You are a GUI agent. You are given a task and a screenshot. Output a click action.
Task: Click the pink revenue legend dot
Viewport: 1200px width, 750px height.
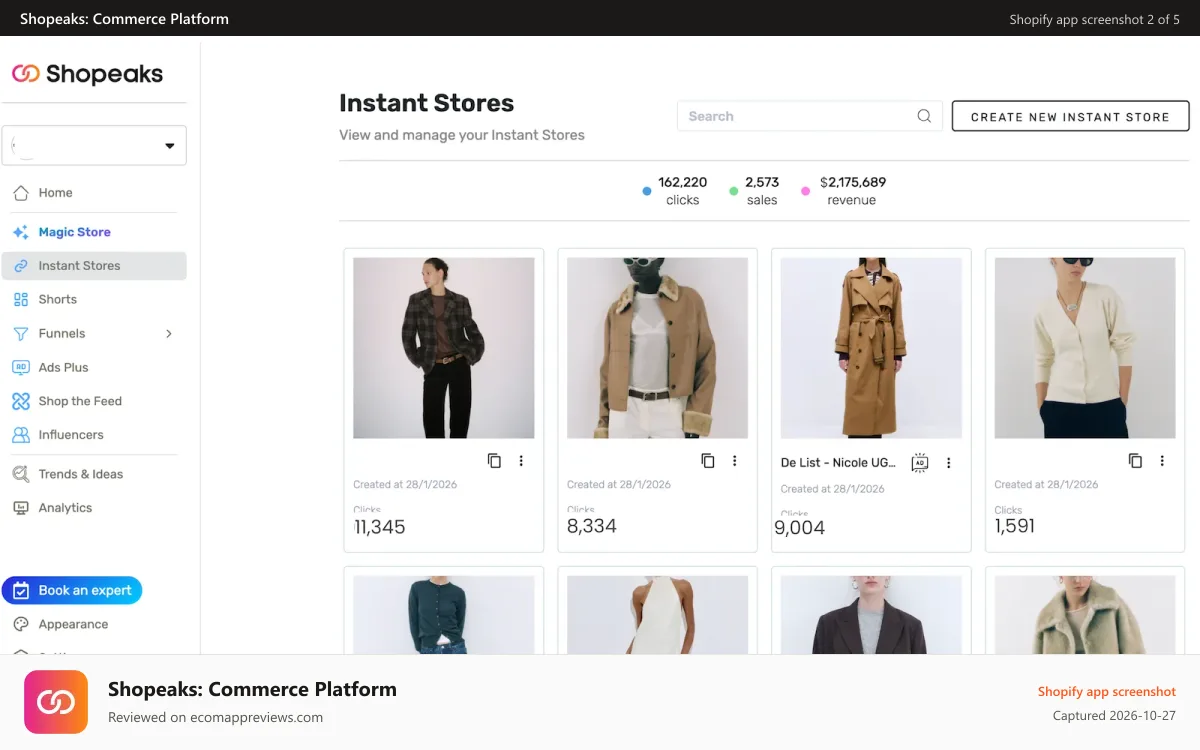click(806, 191)
